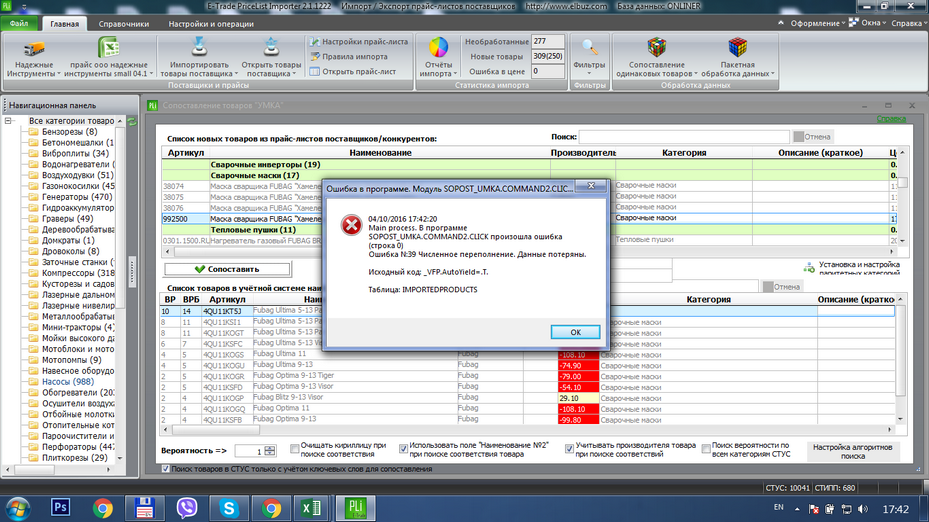Open Photoshop from the taskbar
The width and height of the screenshot is (929, 522).
(x=60, y=508)
